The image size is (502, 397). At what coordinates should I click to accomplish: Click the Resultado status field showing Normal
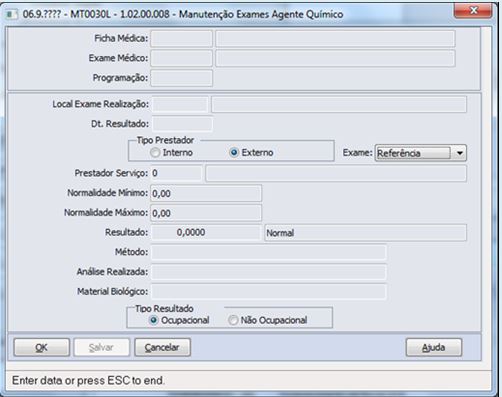pos(365,233)
